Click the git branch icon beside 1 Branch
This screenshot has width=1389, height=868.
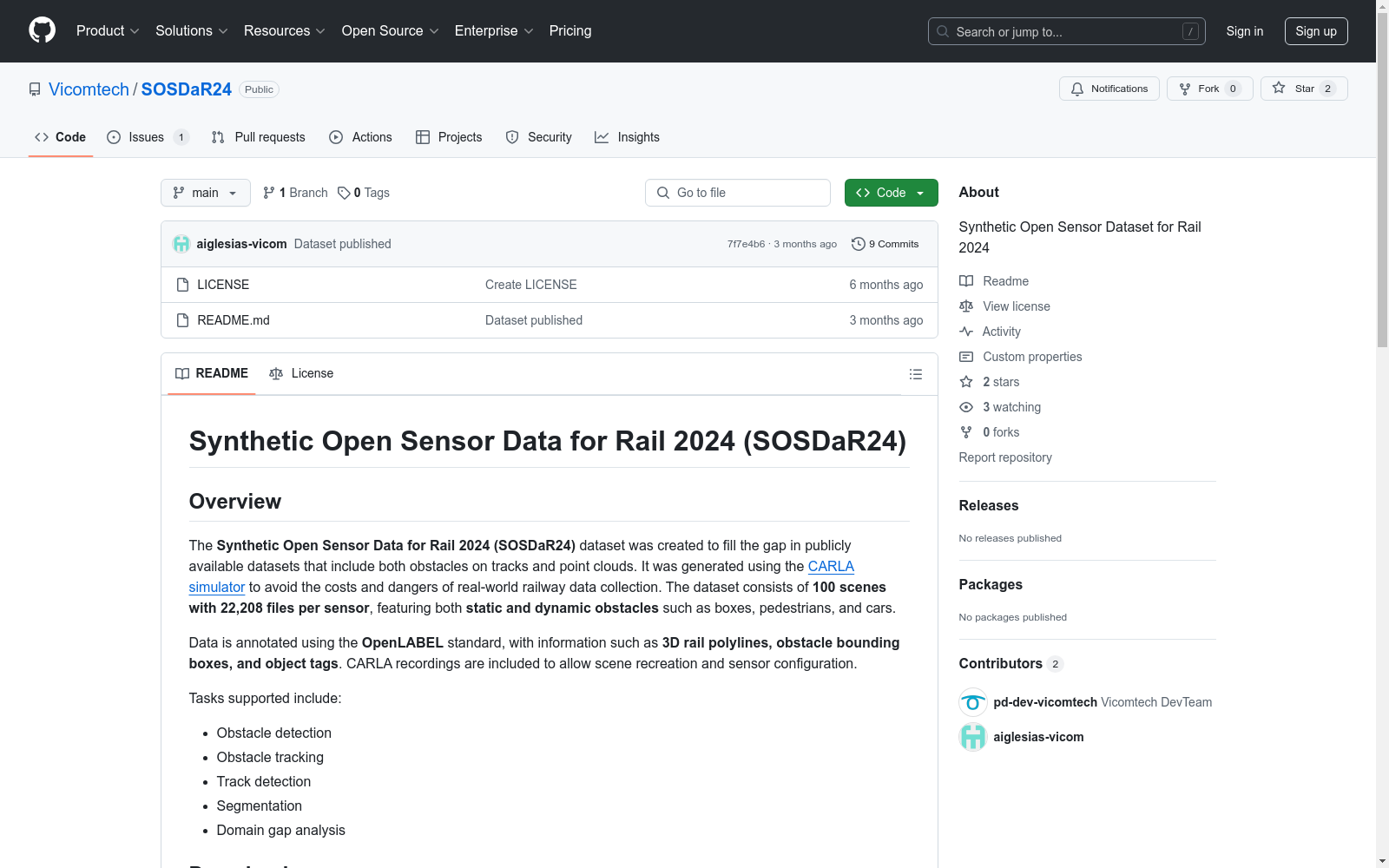pos(269,193)
